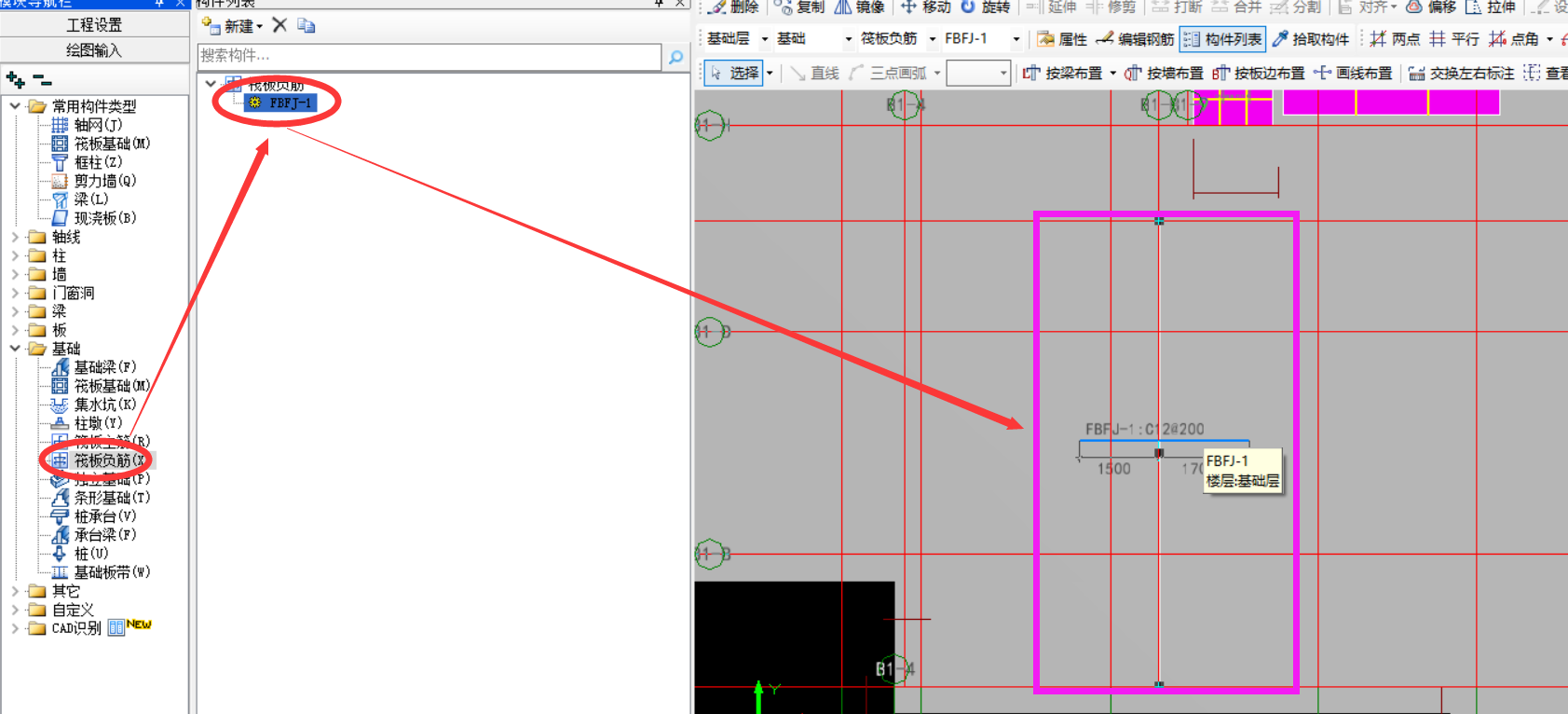Expand the 柱 folder
1568x714 pixels.
tap(15, 255)
